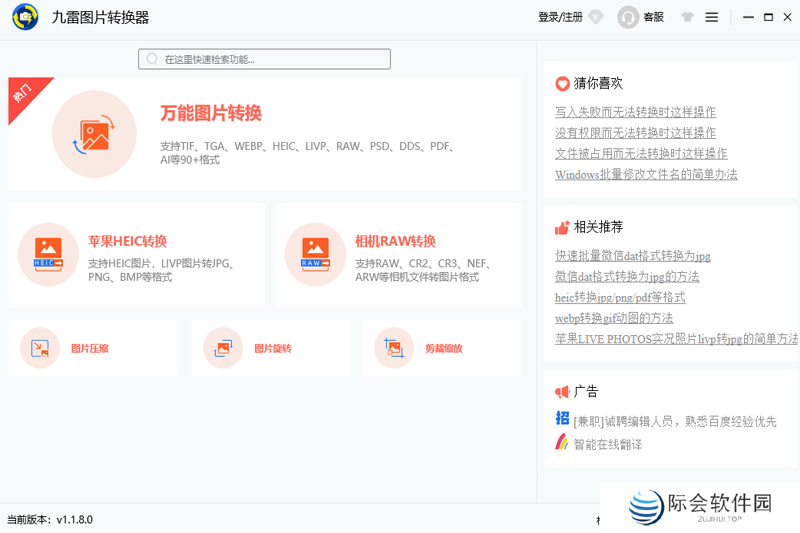Select the 图片旋转 rotate tool icon
The width and height of the screenshot is (800, 533).
223,348
